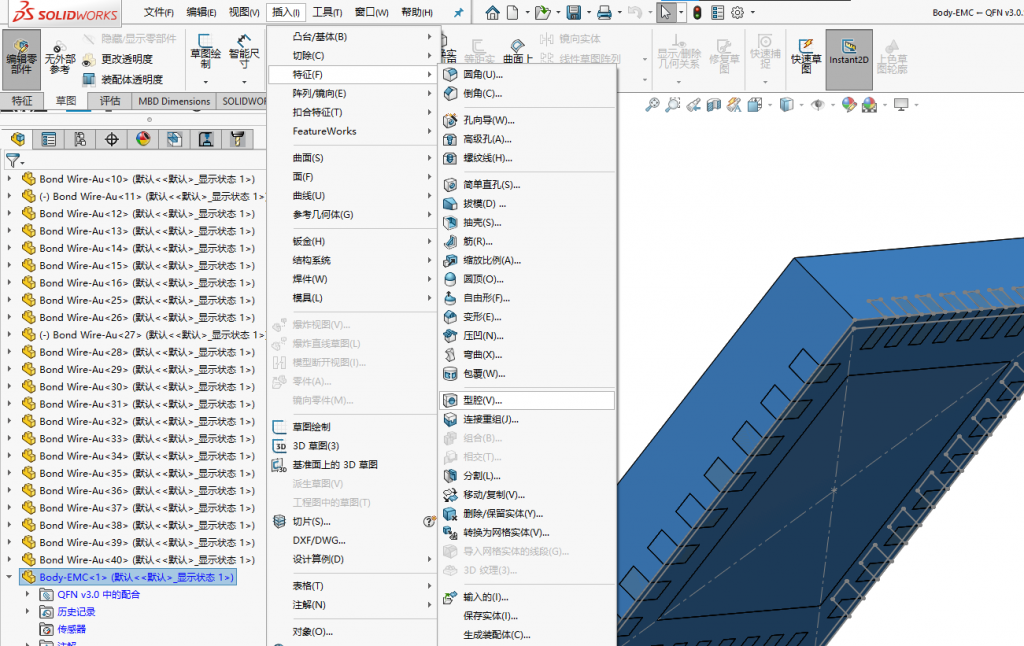Screen dimensions: 1024x646
Task: Choose DXF/DWG... from the Insert menu
Action: [x=353, y=540]
